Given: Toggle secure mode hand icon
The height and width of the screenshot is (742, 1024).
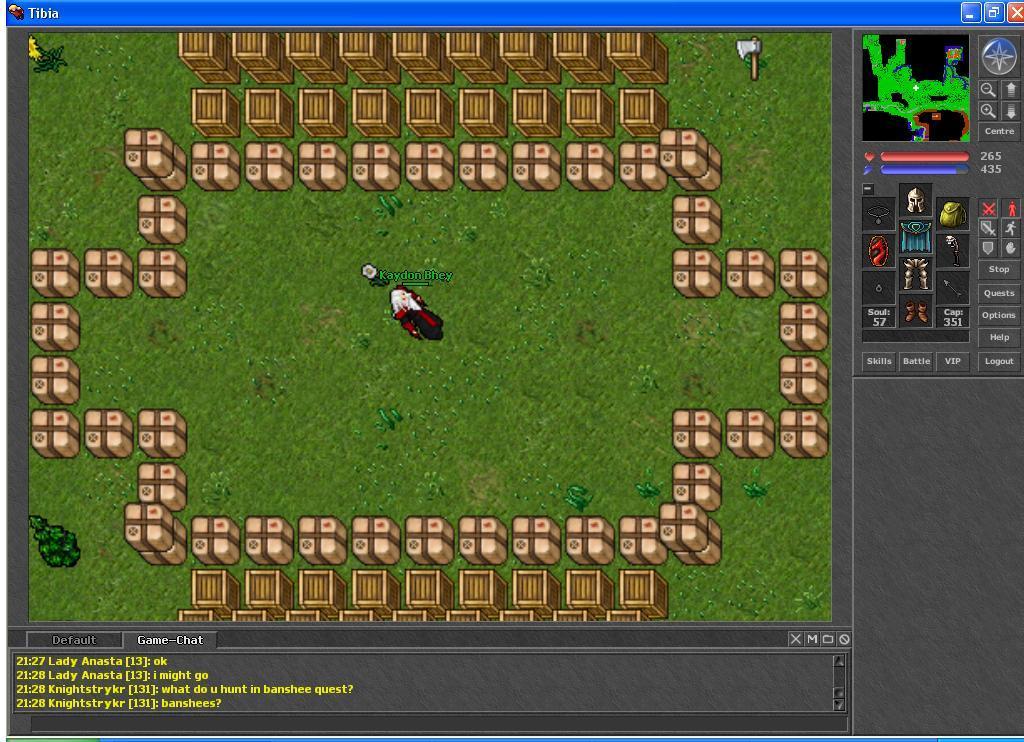Looking at the screenshot, I should tap(1012, 248).
